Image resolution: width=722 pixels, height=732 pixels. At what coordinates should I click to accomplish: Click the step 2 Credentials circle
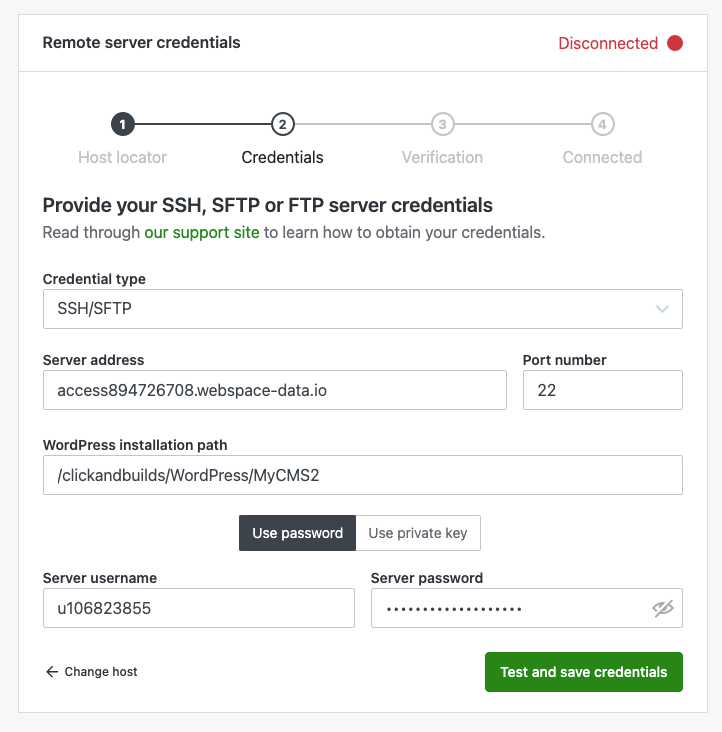click(x=283, y=125)
